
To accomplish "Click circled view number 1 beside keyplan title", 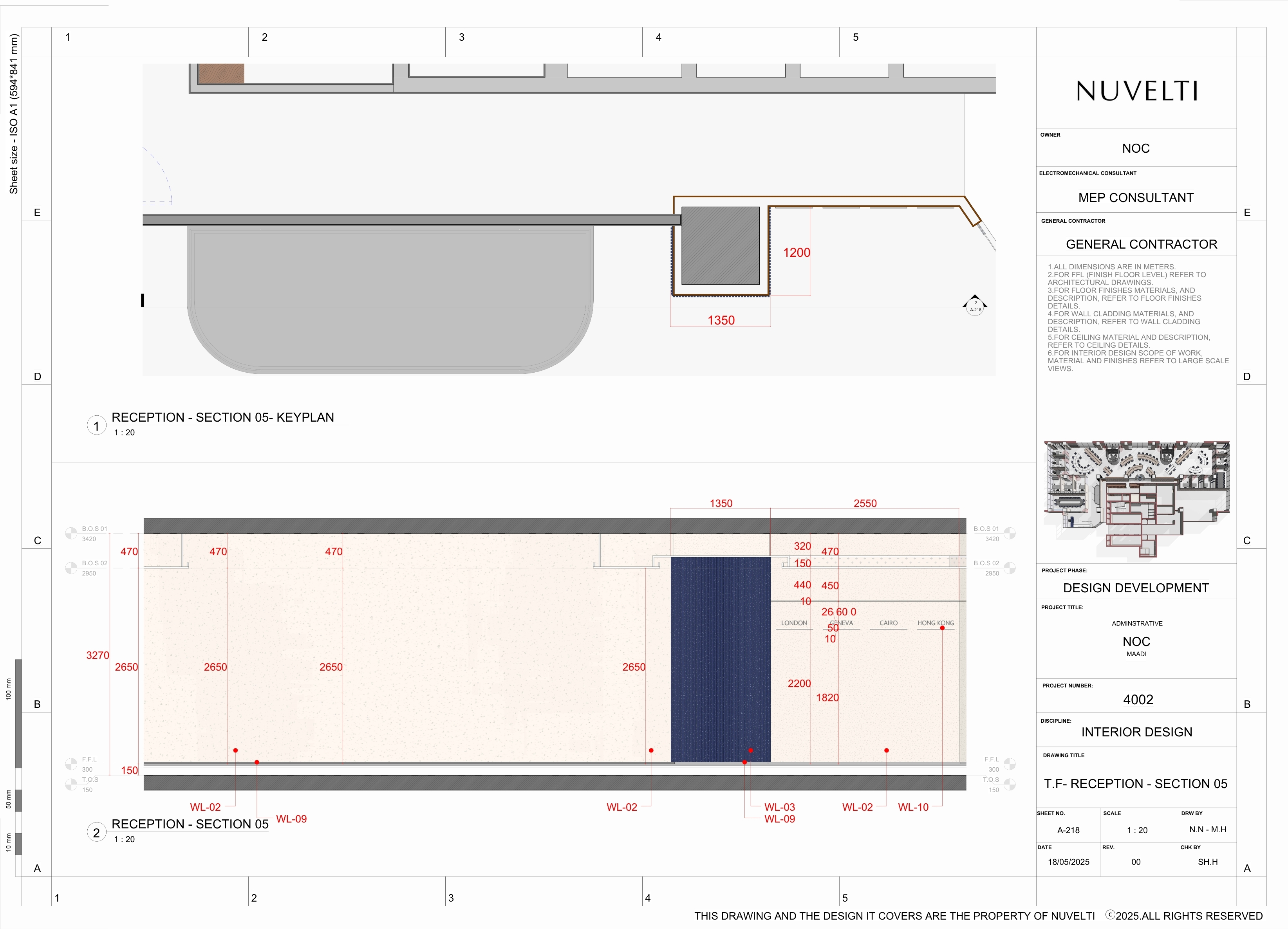I will point(96,425).
